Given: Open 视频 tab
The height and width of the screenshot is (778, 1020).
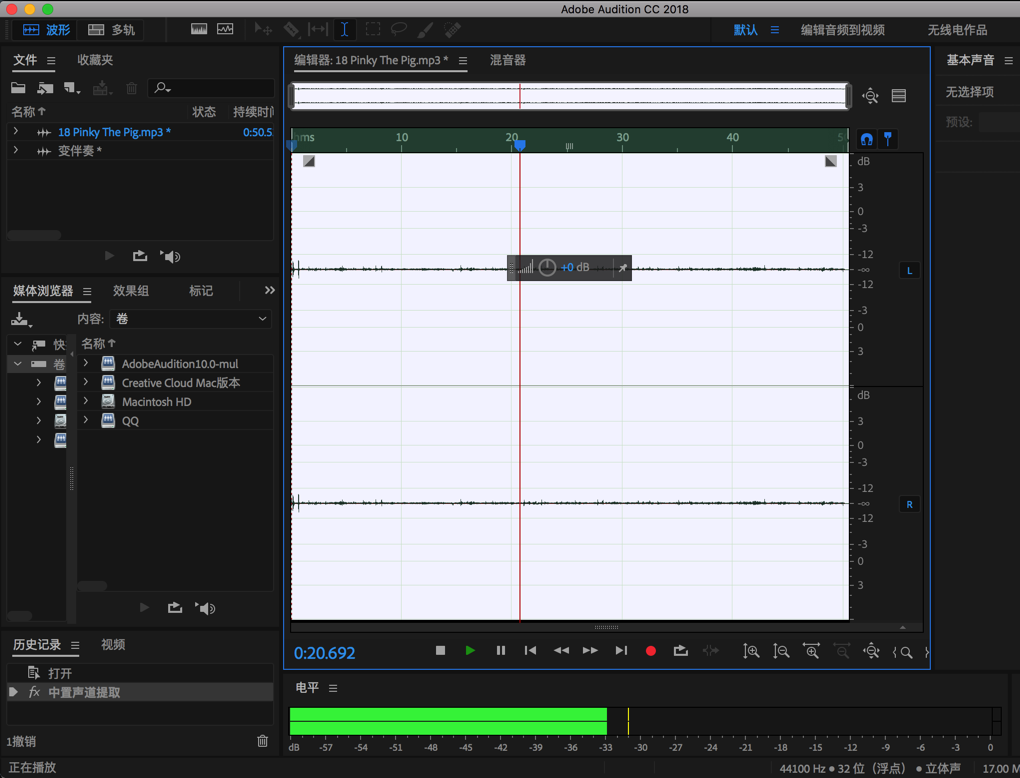Looking at the screenshot, I should (113, 644).
